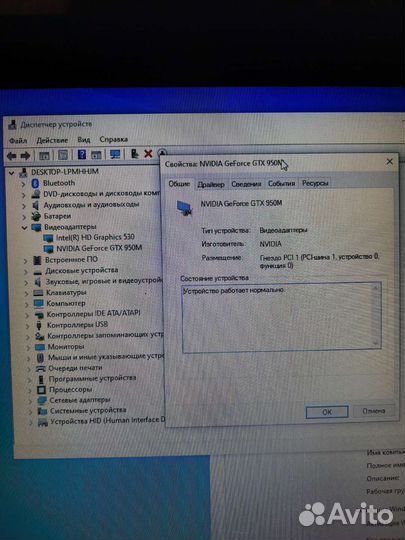This screenshot has width=405, height=540.
Task: Collapse the DESKTOP-LPMHHJM root node
Action: pyautogui.click(x=11, y=172)
